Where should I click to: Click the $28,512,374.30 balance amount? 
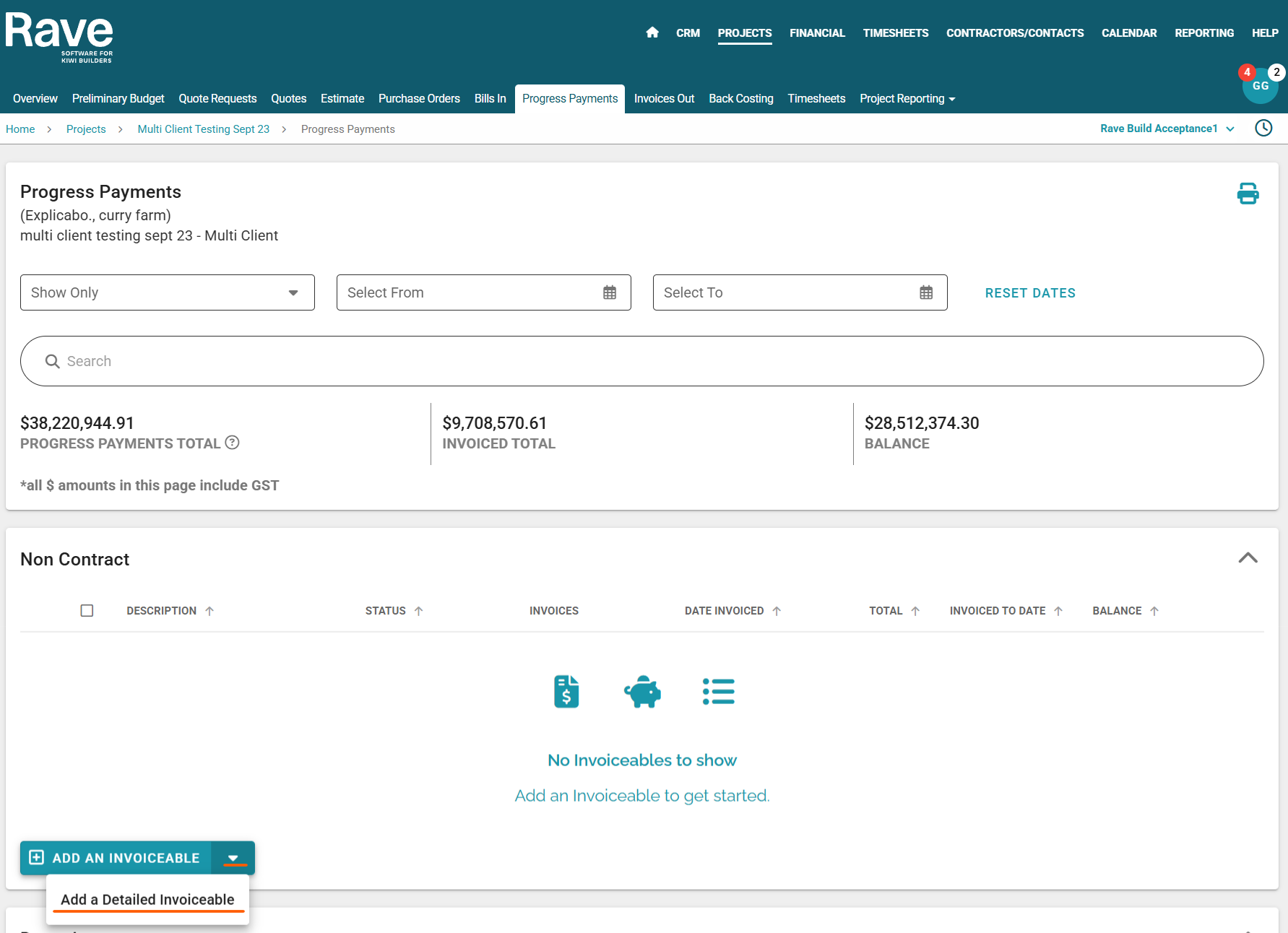(922, 423)
